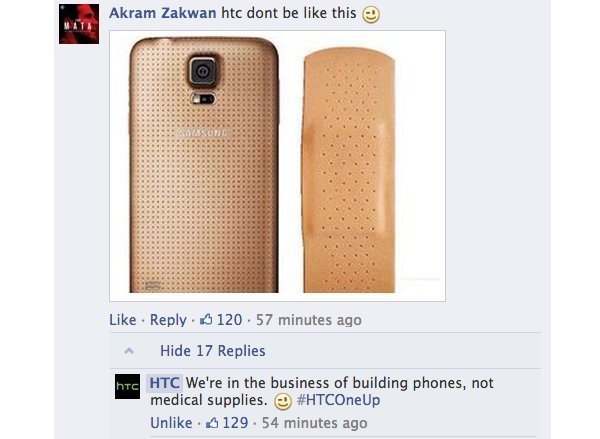Viewport: 600px width, 439px height.
Task: Unlike the HTC reply
Action: [x=171, y=423]
